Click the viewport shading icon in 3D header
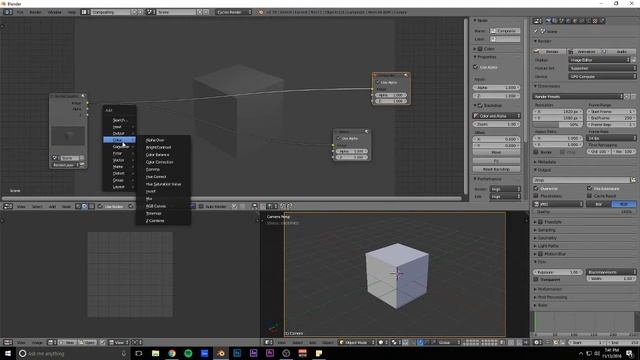Viewport: 640px width, 360px height. click(382, 342)
